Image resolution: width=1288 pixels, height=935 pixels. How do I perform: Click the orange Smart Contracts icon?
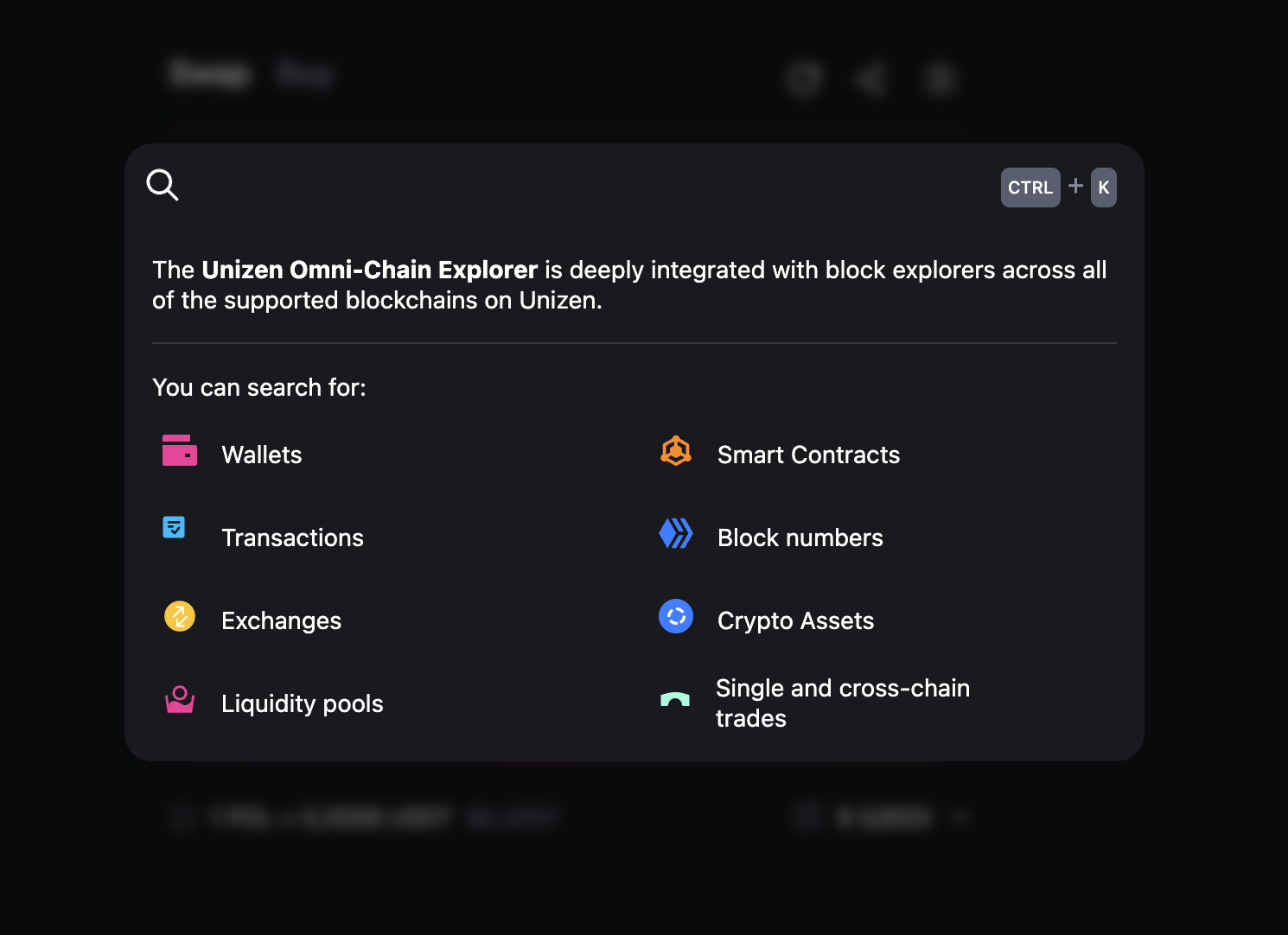coord(676,451)
